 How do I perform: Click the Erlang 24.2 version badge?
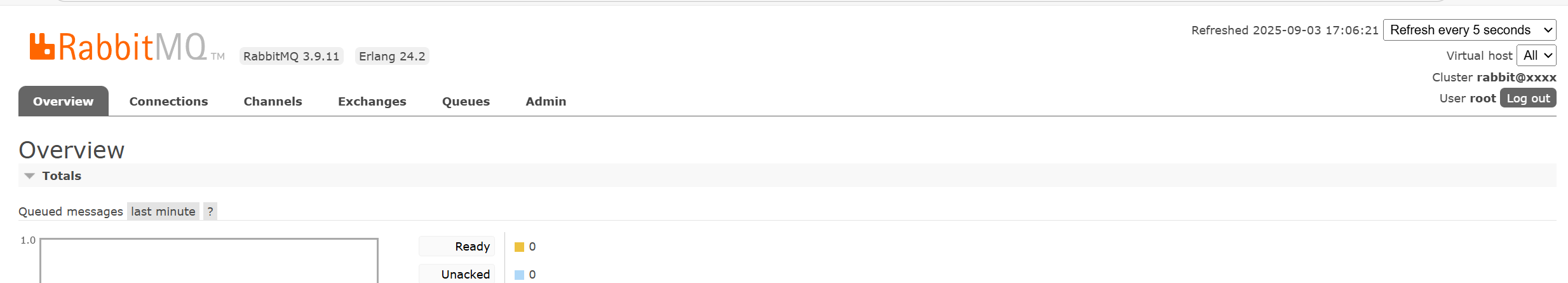(x=392, y=56)
